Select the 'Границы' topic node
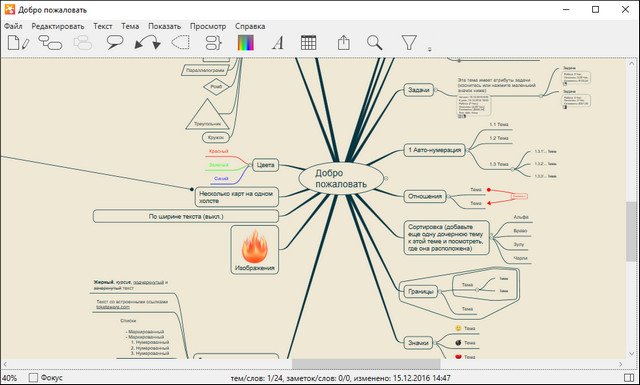Screen dimensions: 640x385 click(421, 292)
